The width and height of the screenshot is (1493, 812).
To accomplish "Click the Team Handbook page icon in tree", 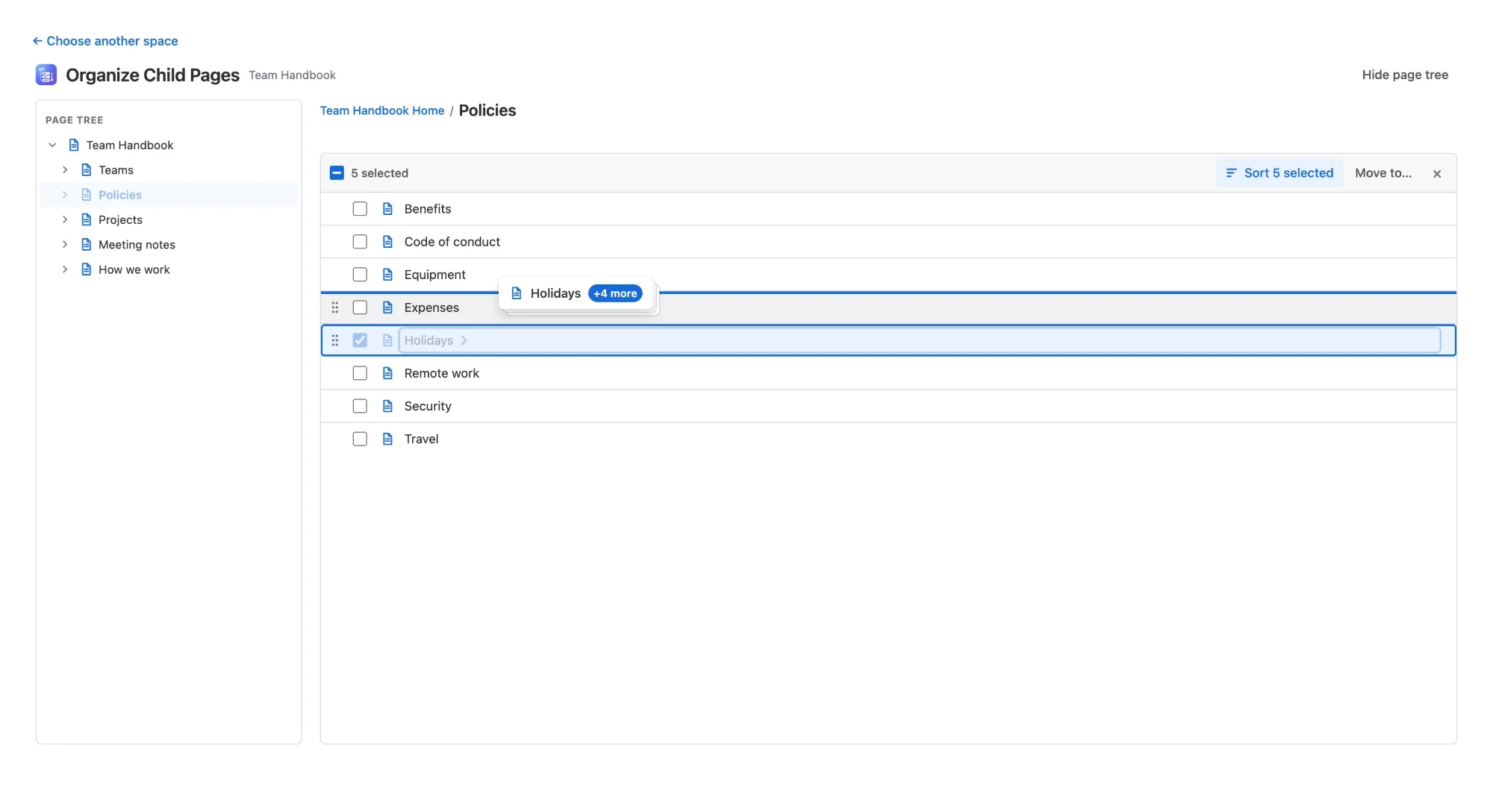I will point(74,145).
